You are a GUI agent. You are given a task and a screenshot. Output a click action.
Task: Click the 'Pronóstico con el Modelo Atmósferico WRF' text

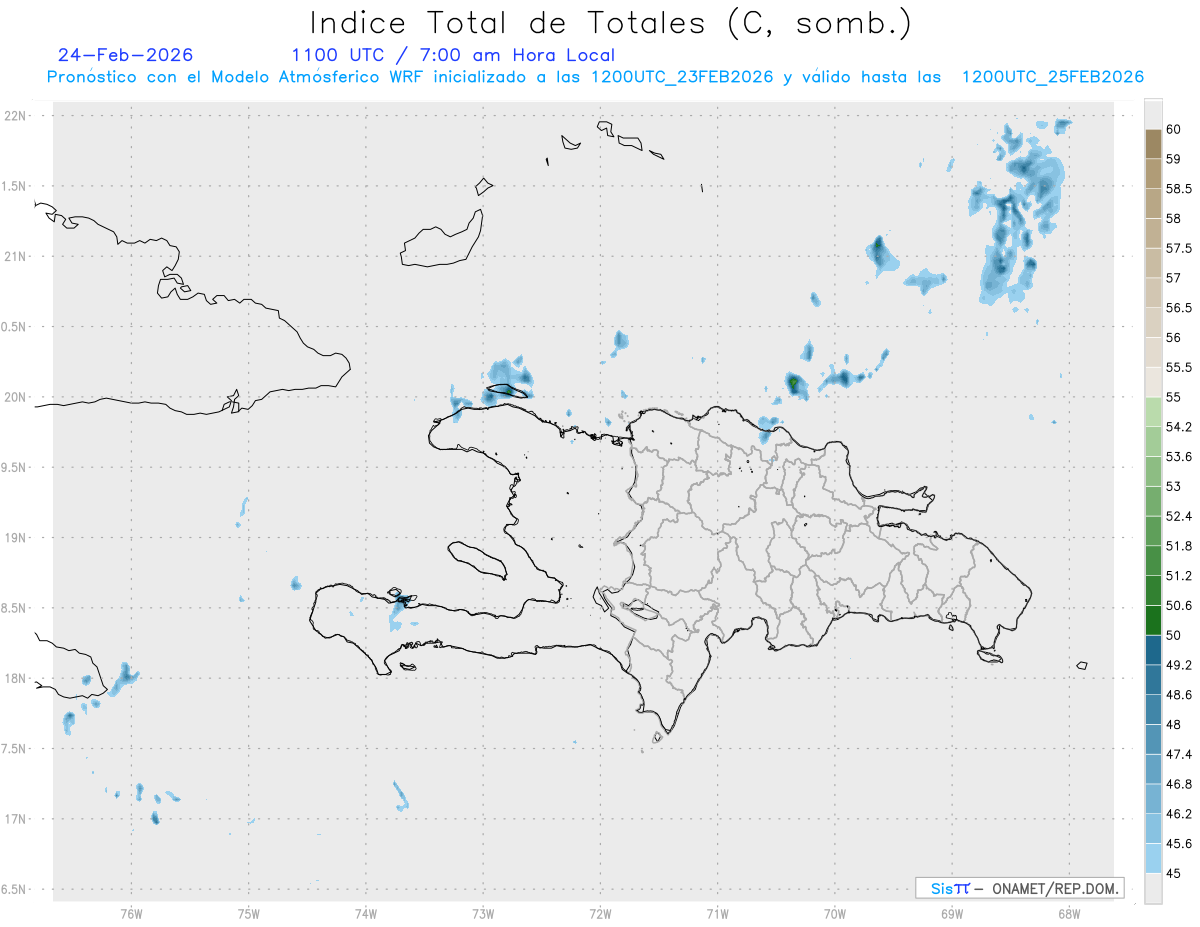tap(237, 77)
